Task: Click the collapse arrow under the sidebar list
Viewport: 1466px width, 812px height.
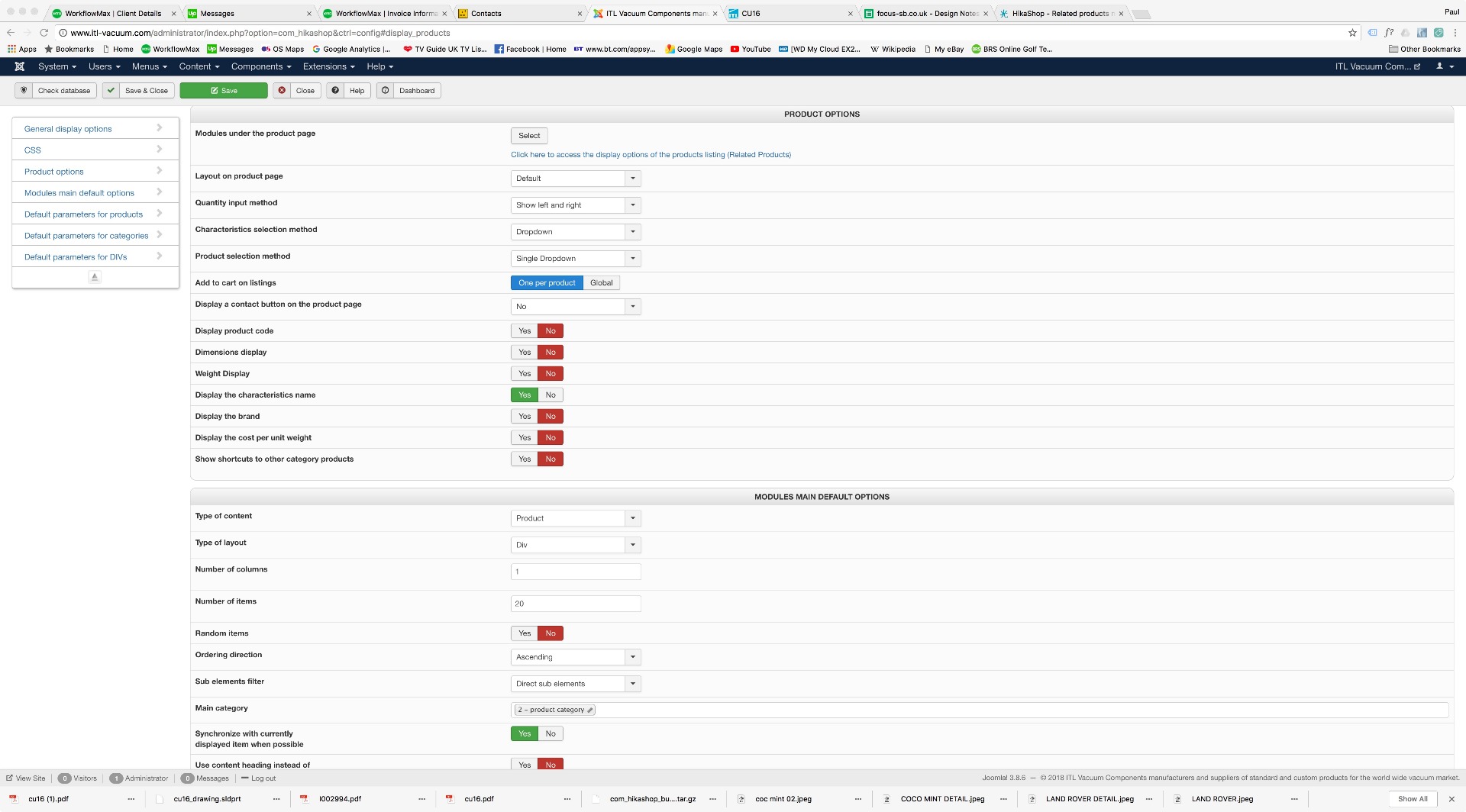Action: pyautogui.click(x=95, y=277)
